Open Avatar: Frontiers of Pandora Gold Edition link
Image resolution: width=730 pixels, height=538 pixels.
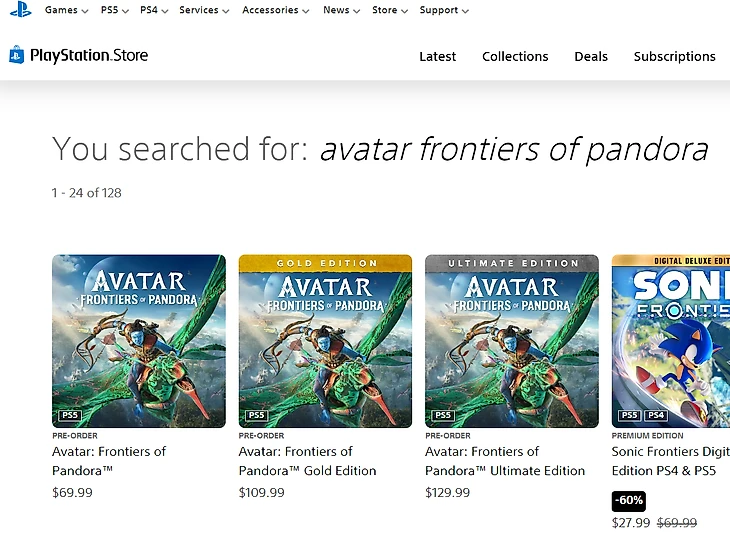pyautogui.click(x=307, y=461)
